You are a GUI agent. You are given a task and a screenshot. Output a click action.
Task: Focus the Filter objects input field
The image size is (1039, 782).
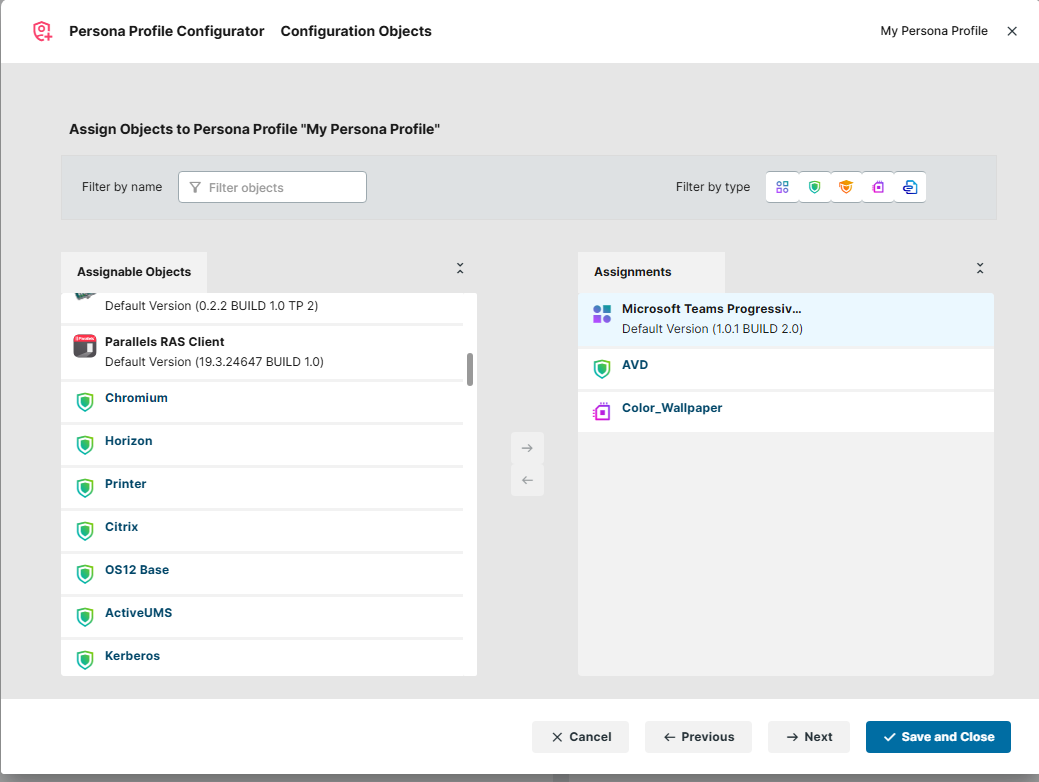tap(272, 187)
